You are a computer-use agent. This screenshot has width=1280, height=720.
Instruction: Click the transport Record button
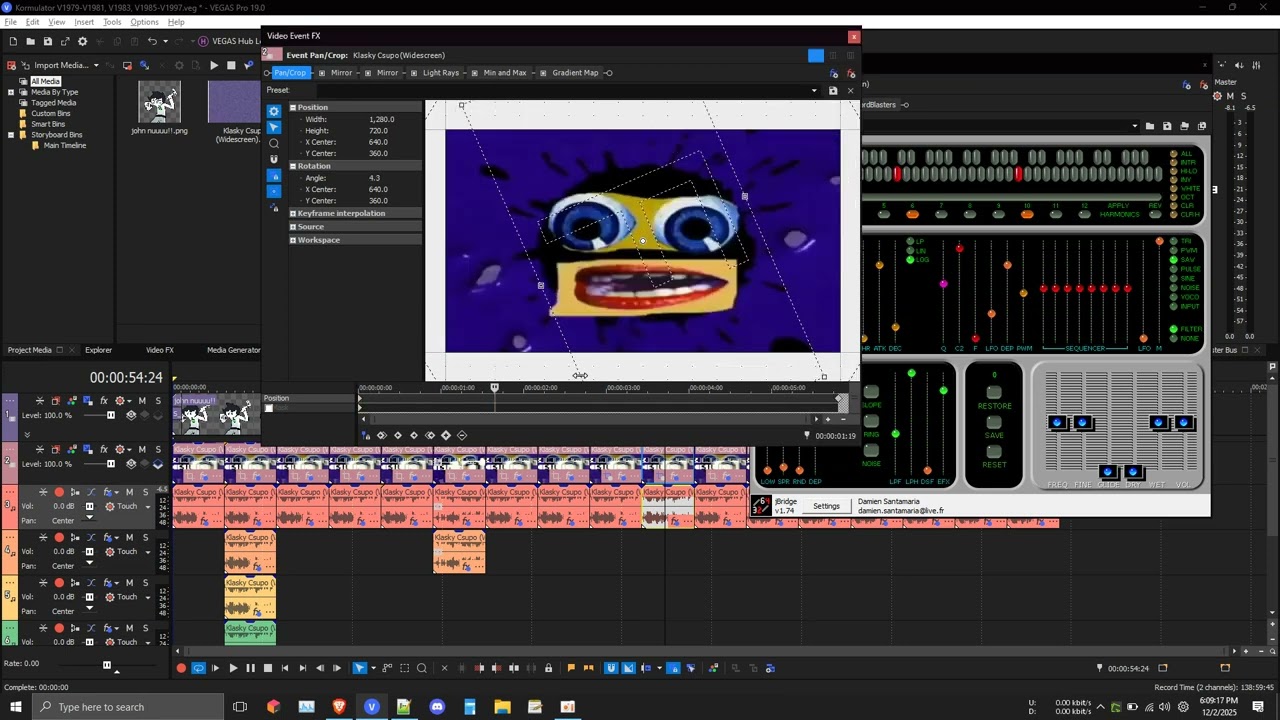coord(181,668)
